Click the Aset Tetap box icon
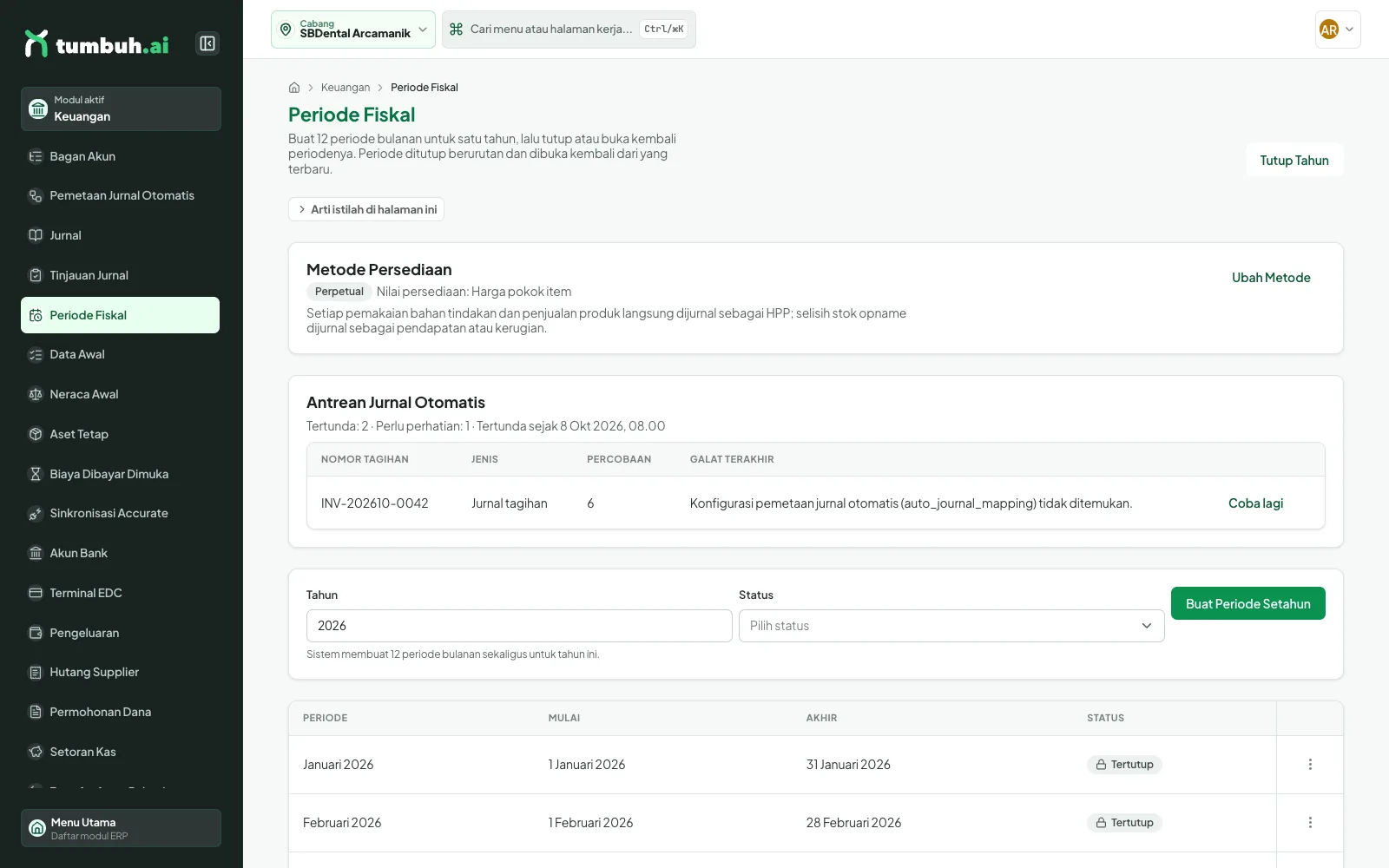 tap(36, 434)
